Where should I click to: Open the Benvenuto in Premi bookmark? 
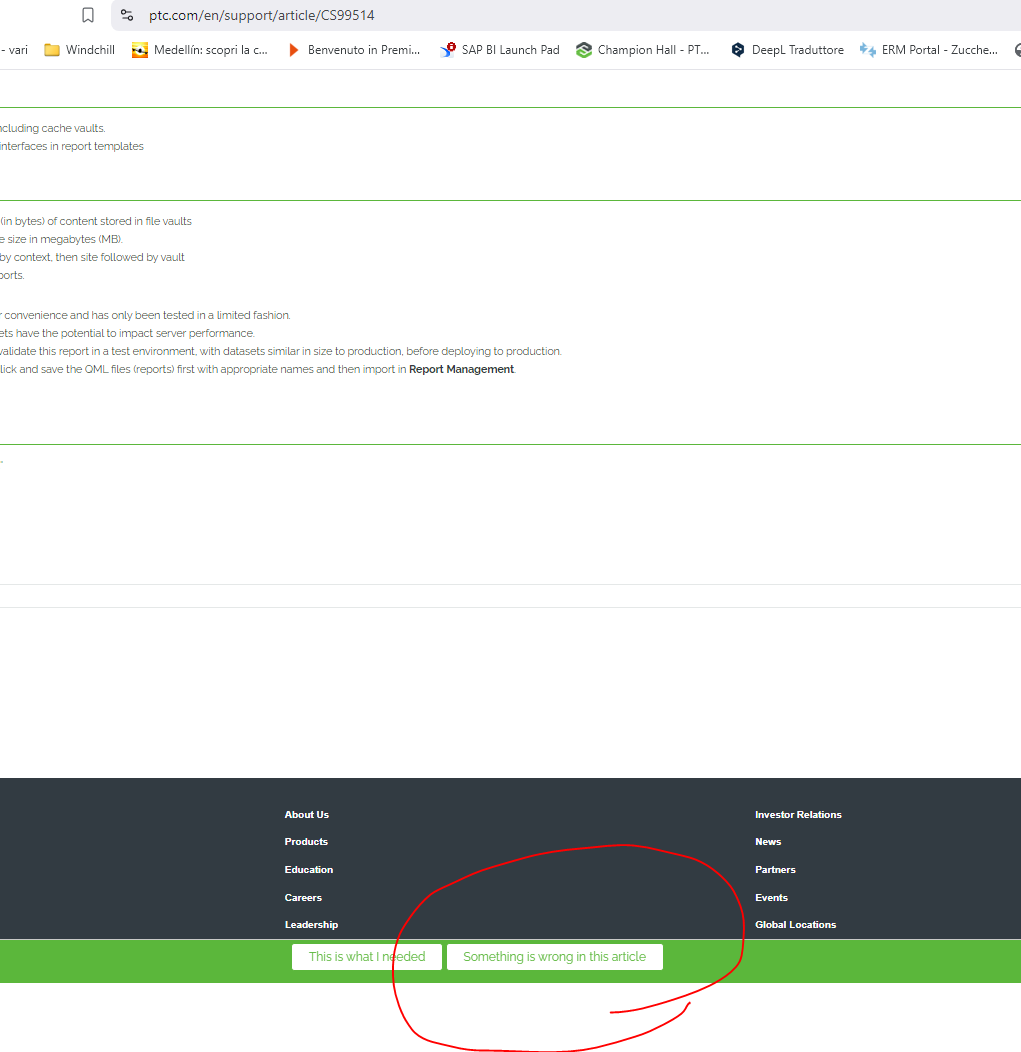coord(354,49)
